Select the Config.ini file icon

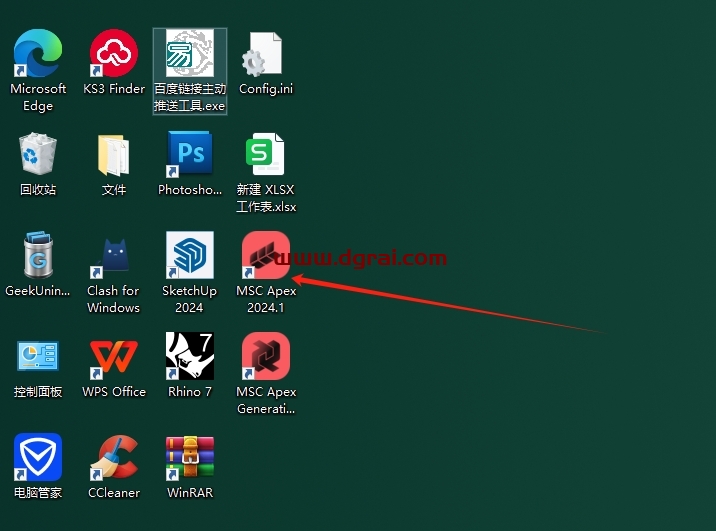[x=262, y=54]
